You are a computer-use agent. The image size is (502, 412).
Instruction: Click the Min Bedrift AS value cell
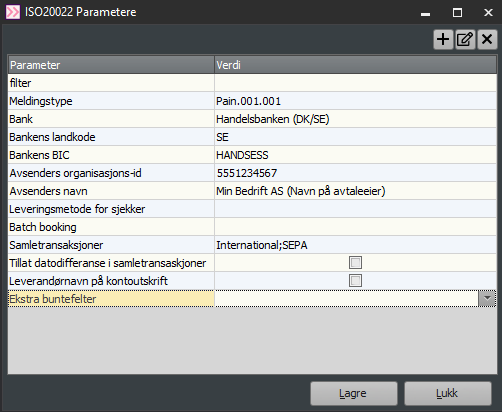pos(355,191)
